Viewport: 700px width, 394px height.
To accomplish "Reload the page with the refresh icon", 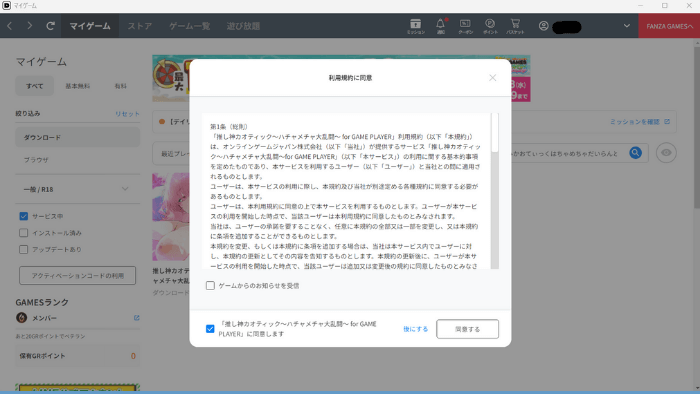I will 50,26.
